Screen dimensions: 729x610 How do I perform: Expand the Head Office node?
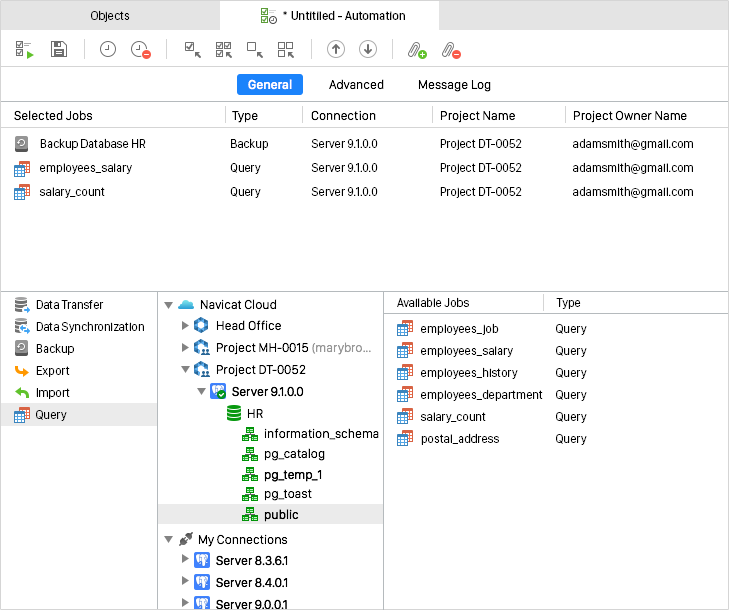(185, 325)
